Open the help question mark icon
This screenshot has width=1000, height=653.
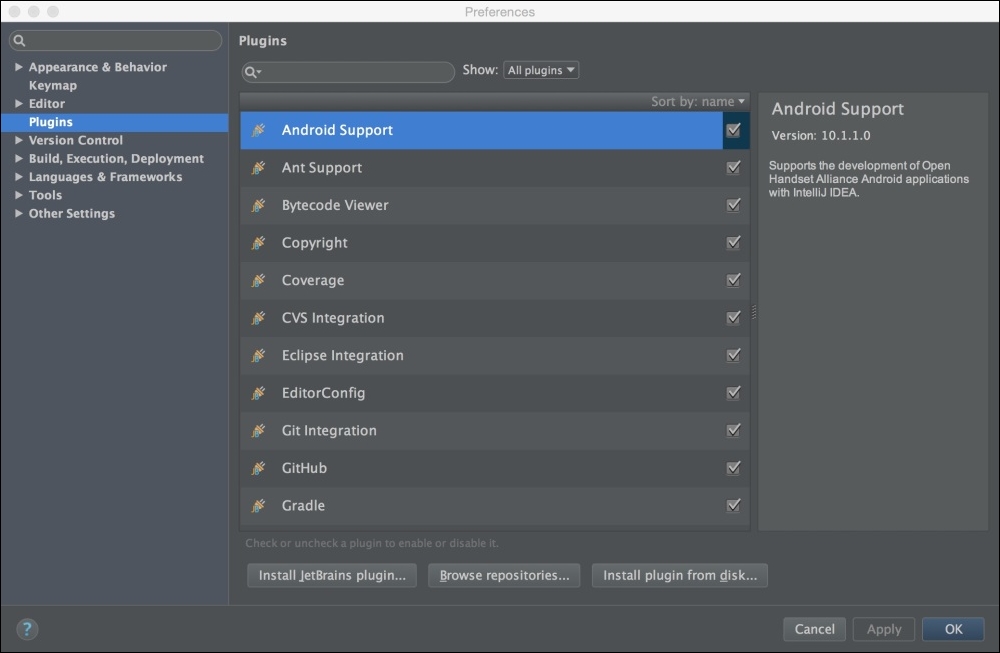tap(27, 629)
